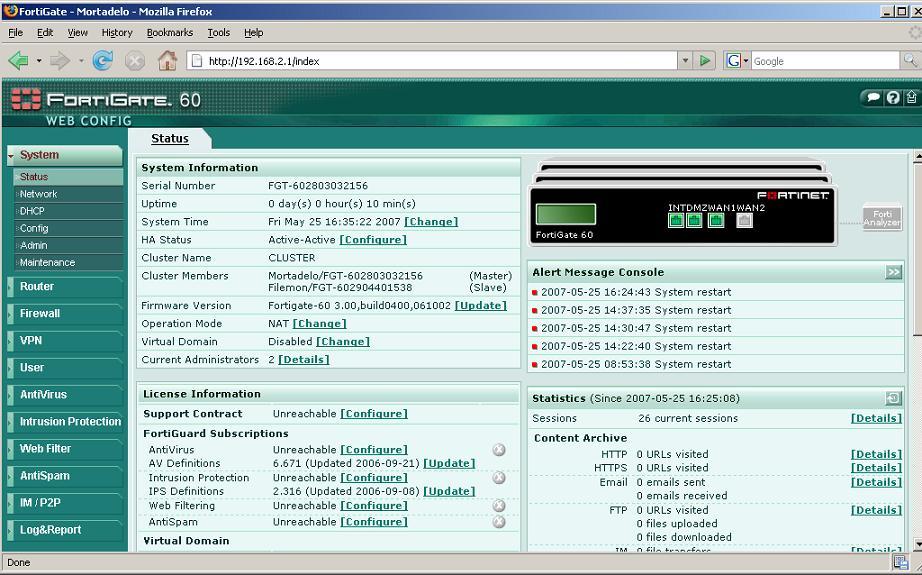This screenshot has height=575, width=922.
Task: Reload the page with the Refresh icon
Action: tap(102, 60)
